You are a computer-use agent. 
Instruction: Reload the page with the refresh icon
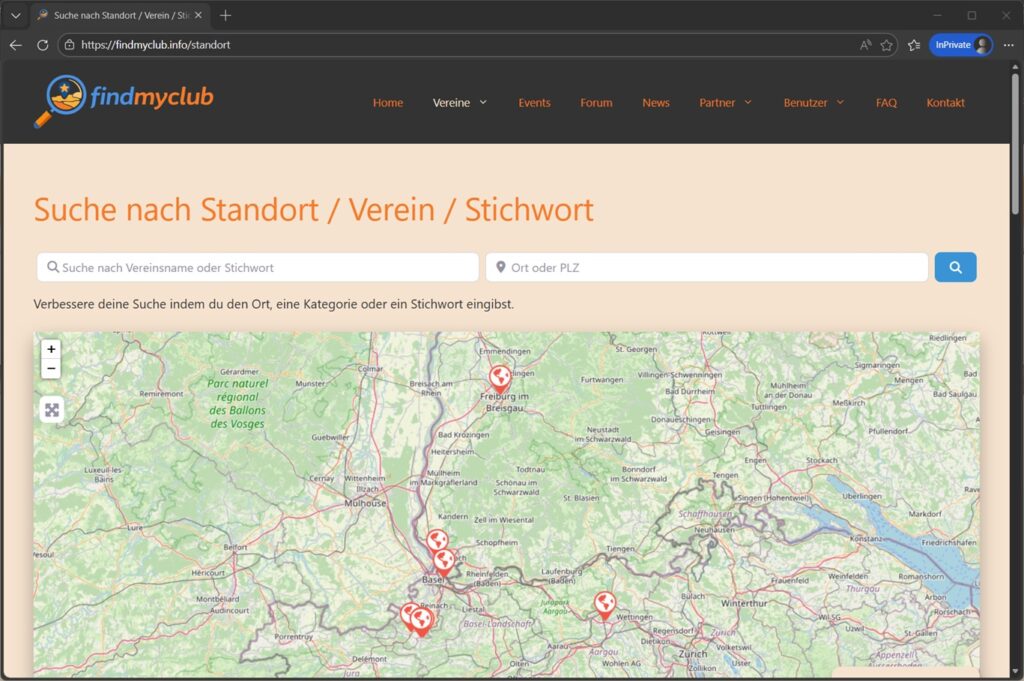[41, 44]
